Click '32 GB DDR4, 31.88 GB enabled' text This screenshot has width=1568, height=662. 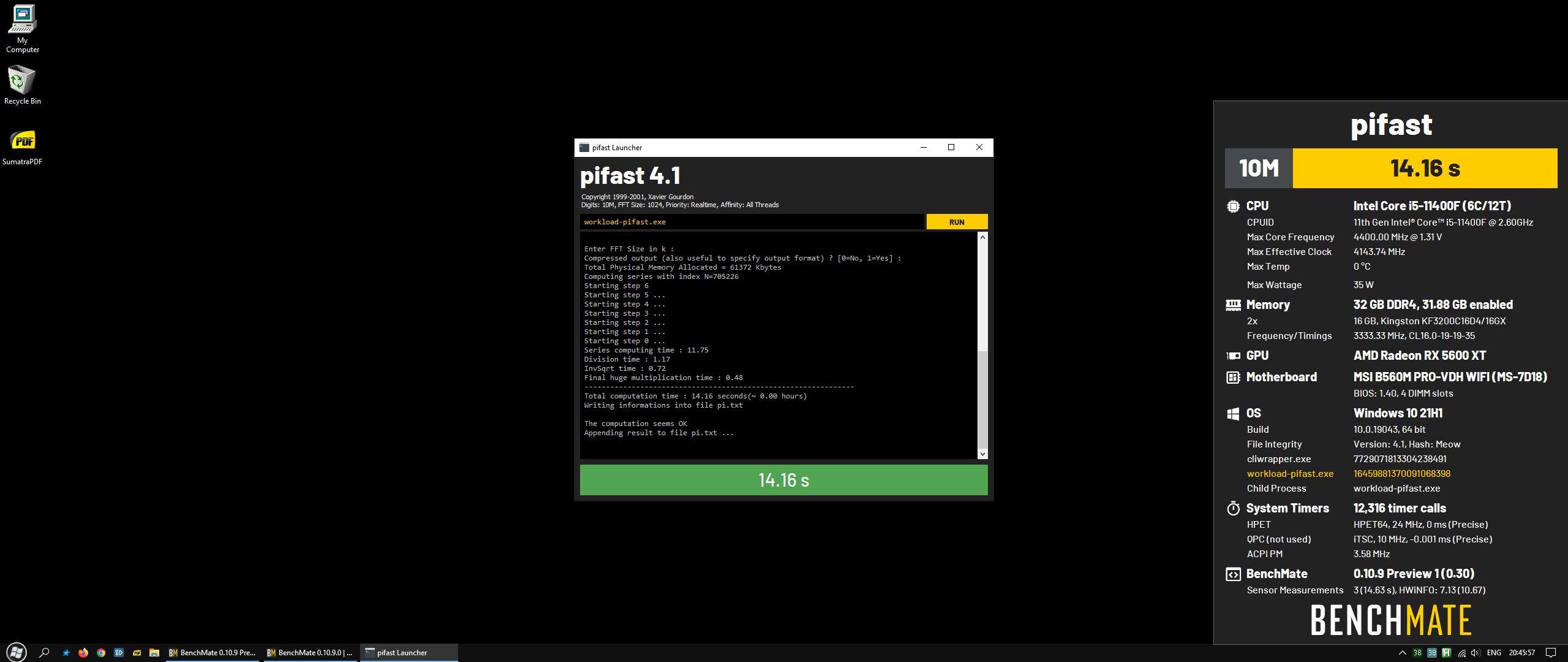click(x=1433, y=305)
